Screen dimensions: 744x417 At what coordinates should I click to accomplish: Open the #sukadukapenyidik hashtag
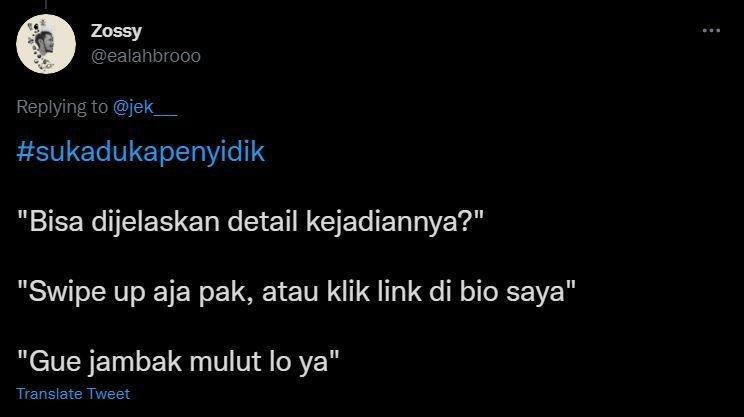tap(140, 152)
